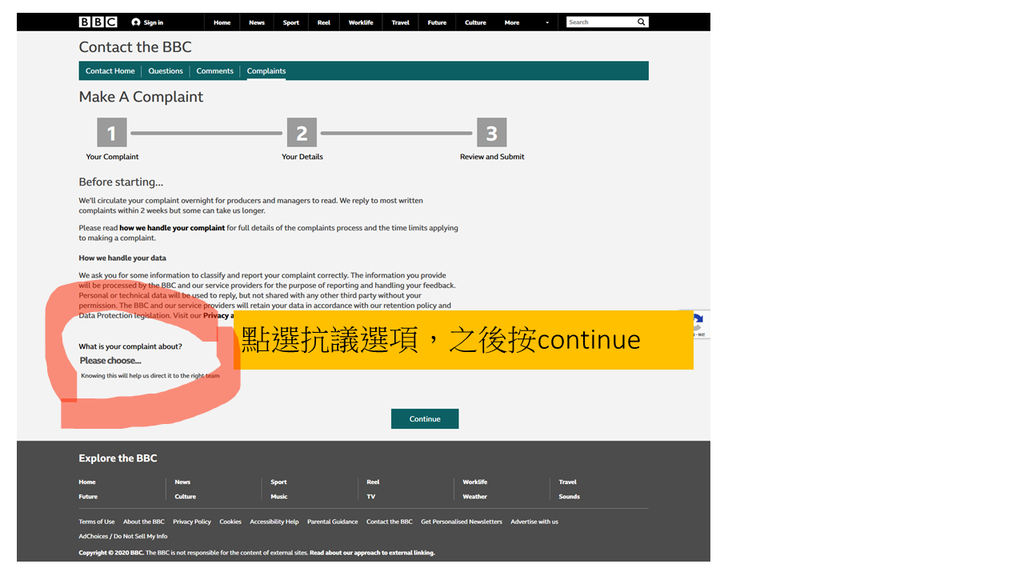Image resolution: width=1024 pixels, height=576 pixels.
Task: Click the Search input field
Action: click(x=601, y=22)
